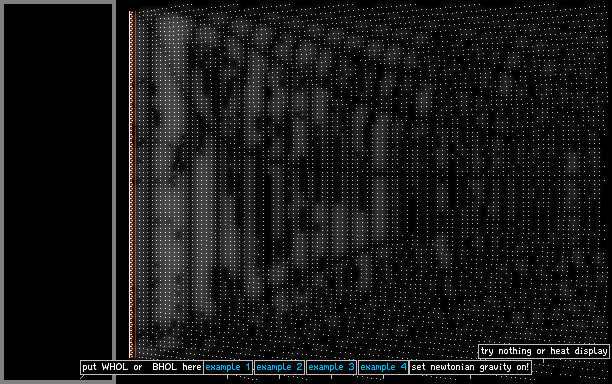Click the pointer tail below the WHOL sign
Screen dimensions: 612x384
click(x=82, y=377)
